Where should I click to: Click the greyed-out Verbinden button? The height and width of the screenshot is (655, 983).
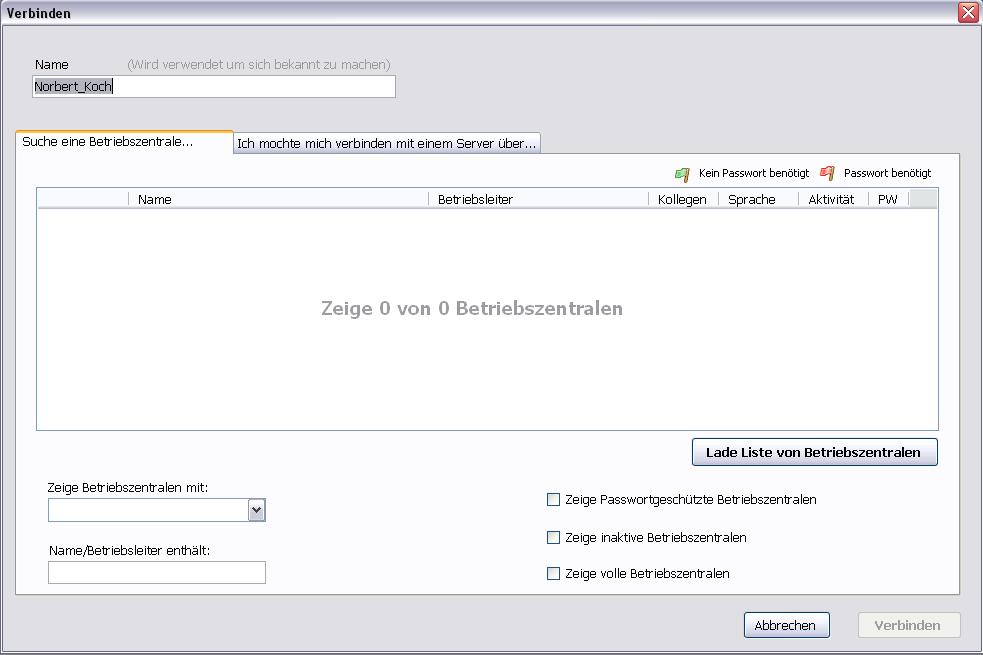[x=908, y=626]
